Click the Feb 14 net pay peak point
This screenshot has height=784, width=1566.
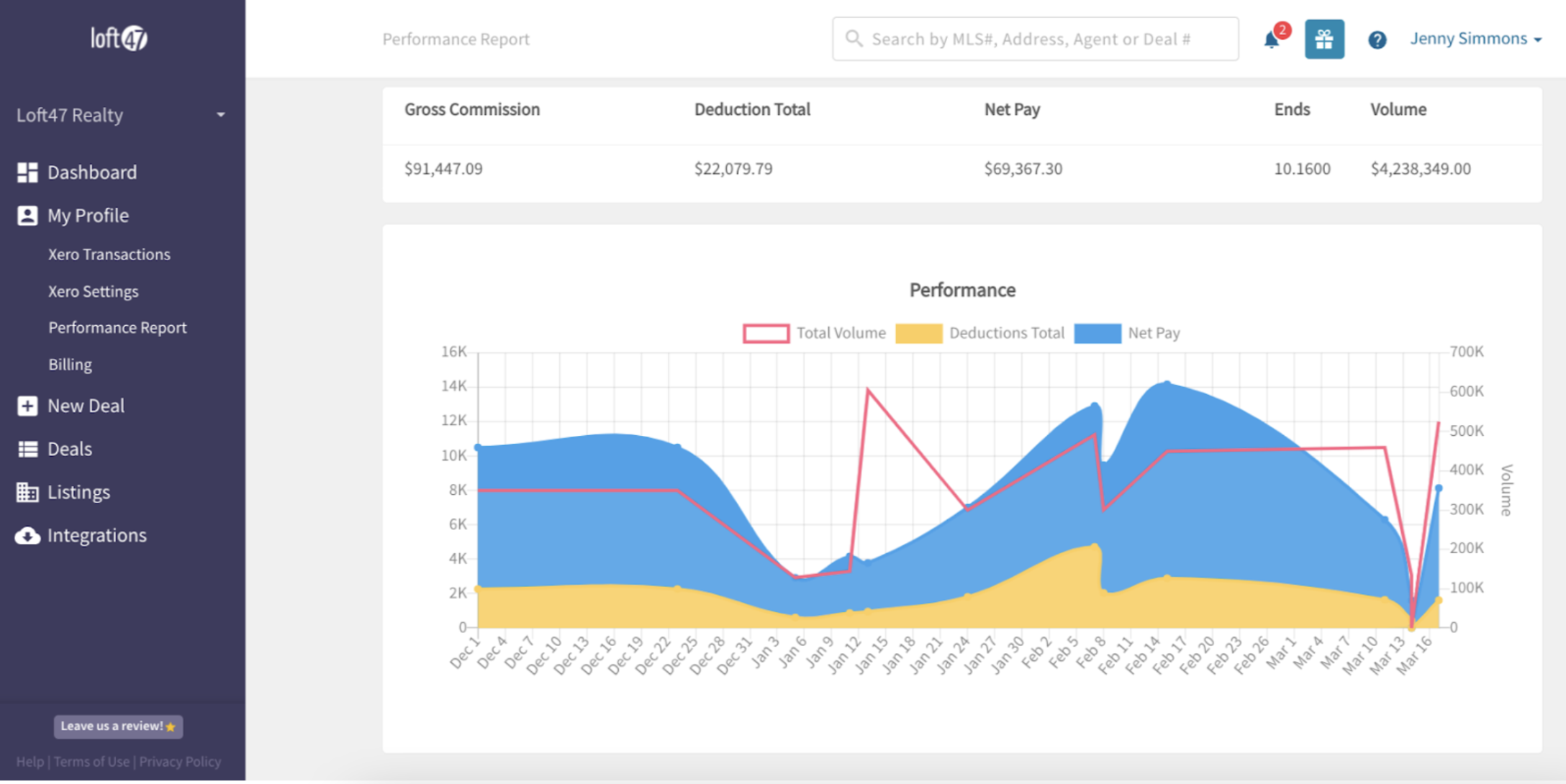coord(1167,383)
